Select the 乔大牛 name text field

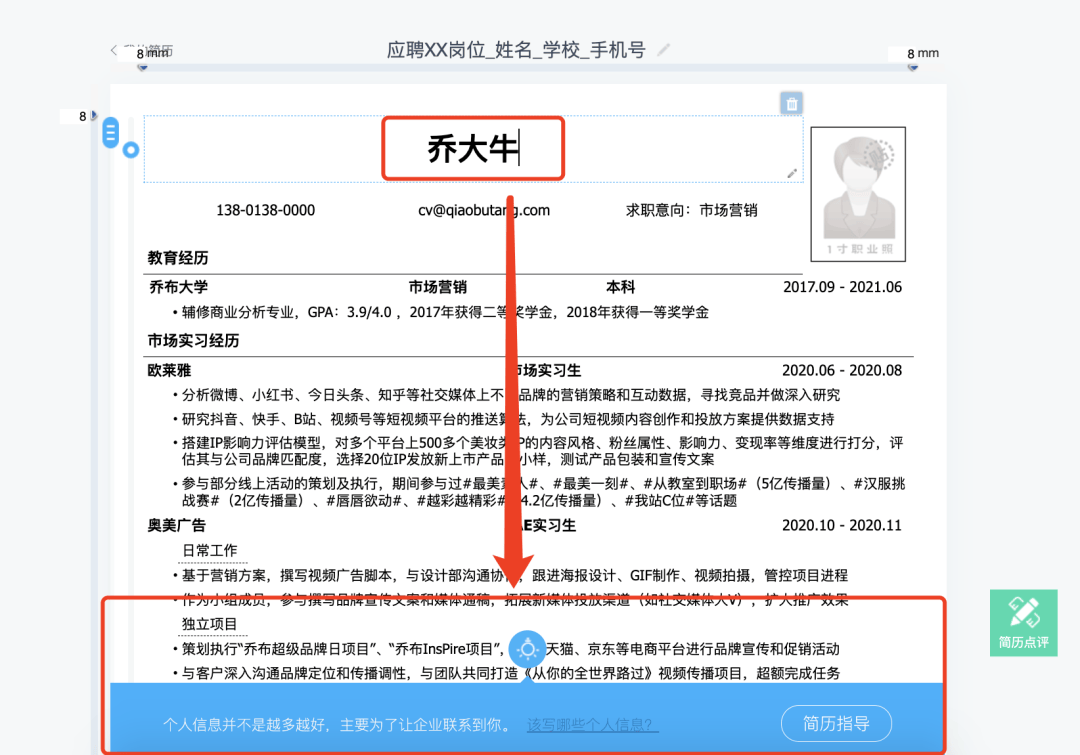click(473, 148)
